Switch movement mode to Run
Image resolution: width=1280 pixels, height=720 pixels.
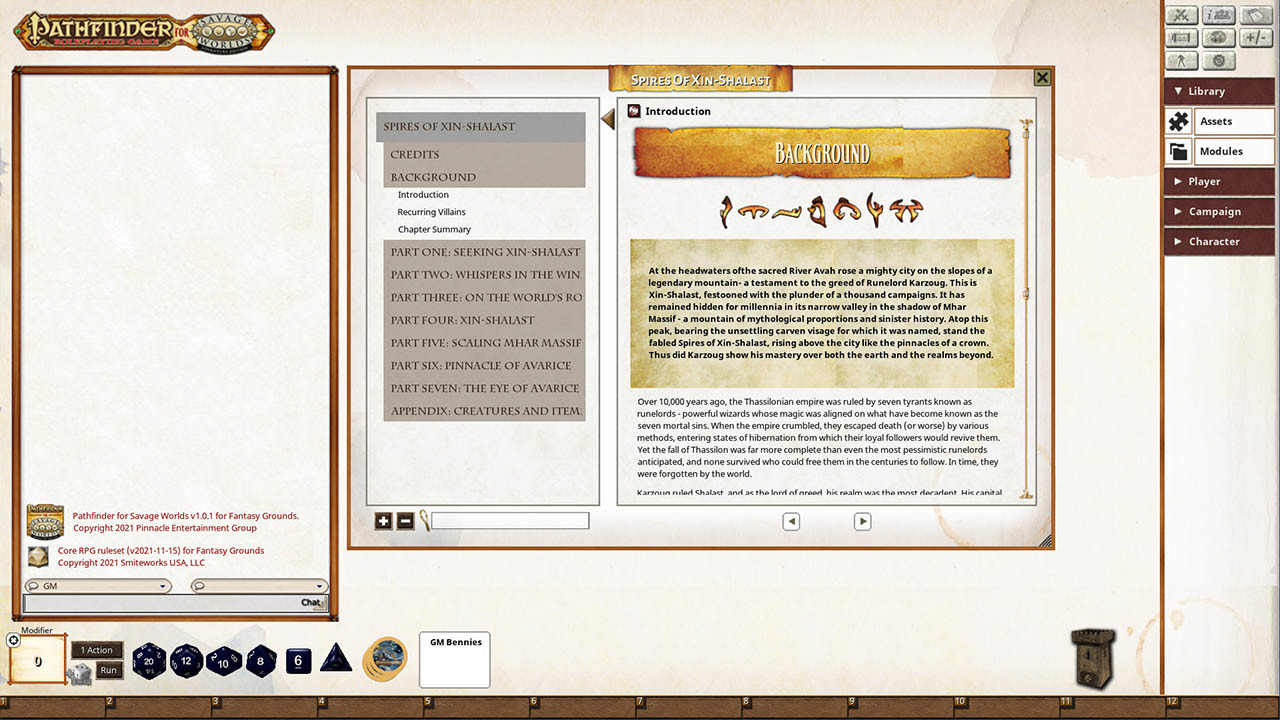108,670
